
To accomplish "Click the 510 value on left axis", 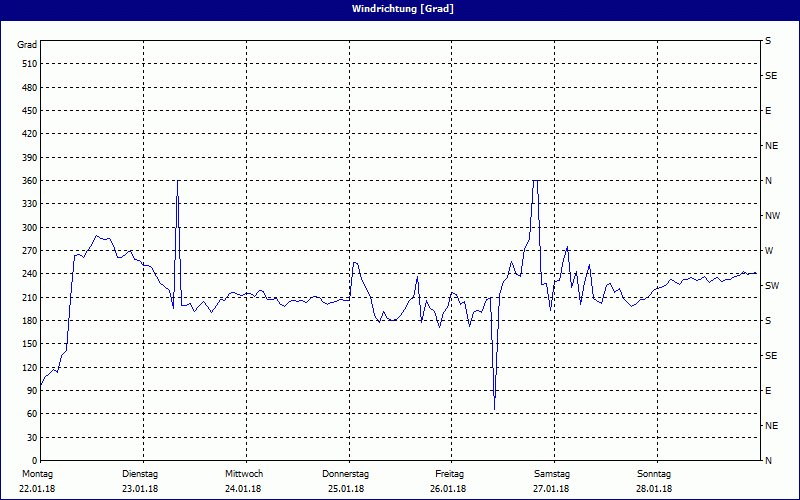I will [29, 64].
